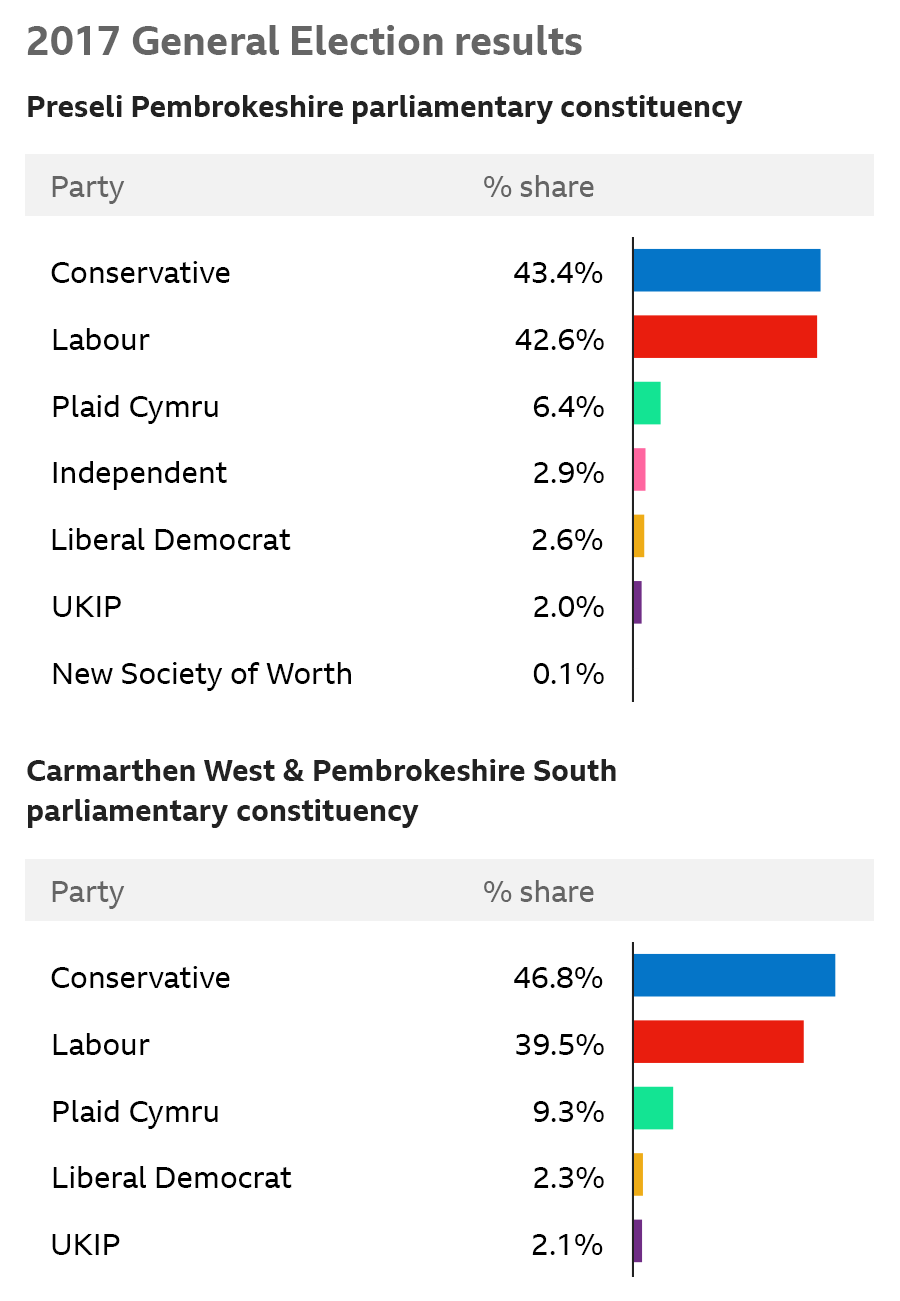Click the blue Conservative bar in Preseli Pembrokeshire

coord(727,270)
